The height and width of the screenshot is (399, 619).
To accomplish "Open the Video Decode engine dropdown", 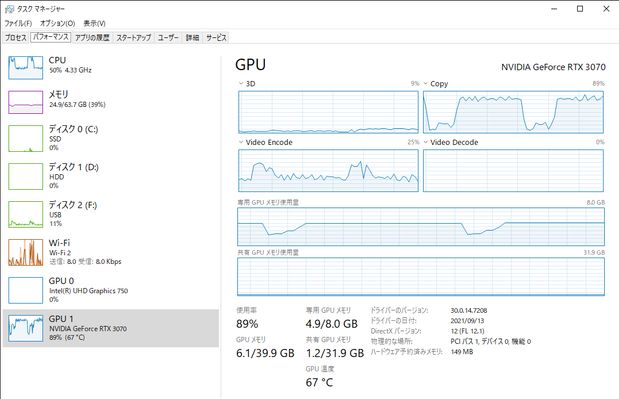I will [x=426, y=142].
